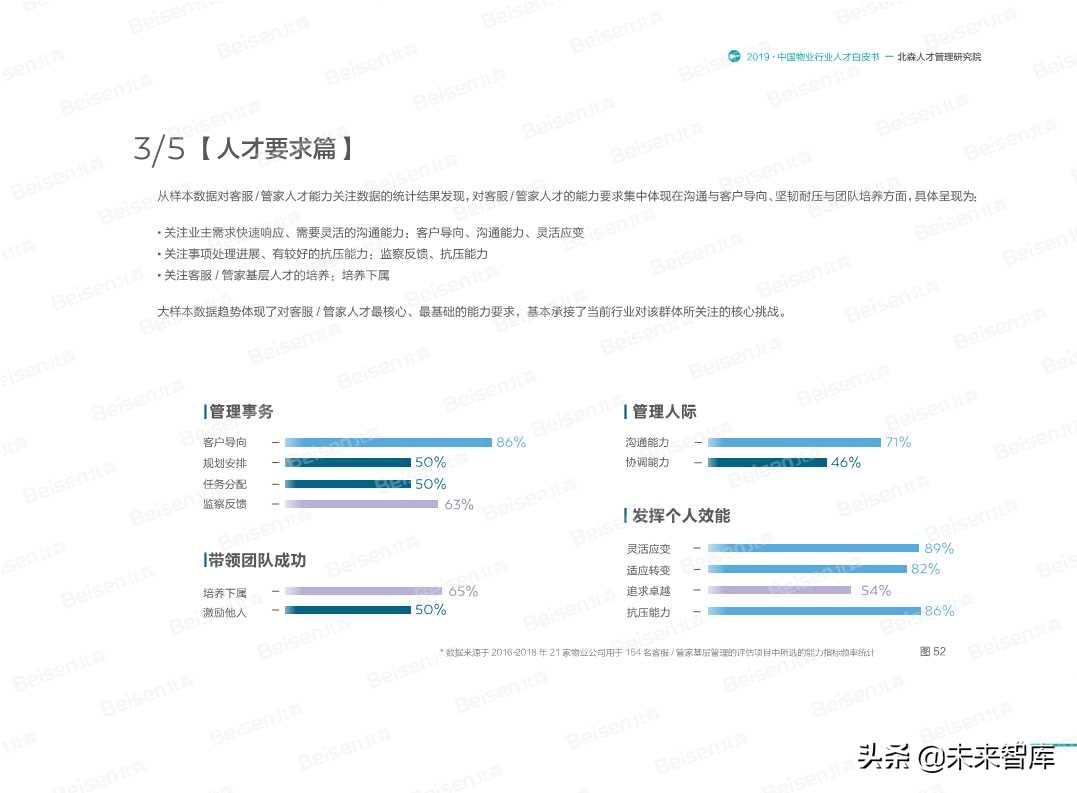
Task: Open the 3/5【人才要求篇】section heading
Action: pos(245,147)
